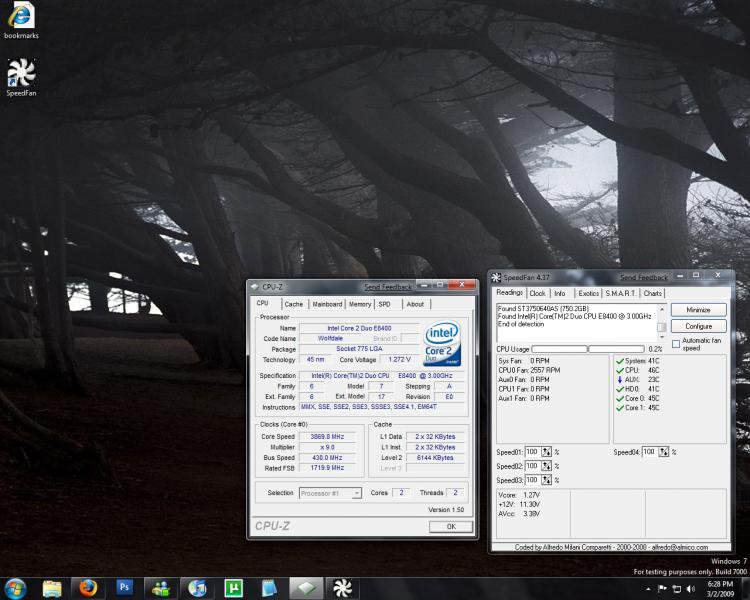The image size is (750, 600).
Task: Open the network tray icon
Action: [x=677, y=589]
